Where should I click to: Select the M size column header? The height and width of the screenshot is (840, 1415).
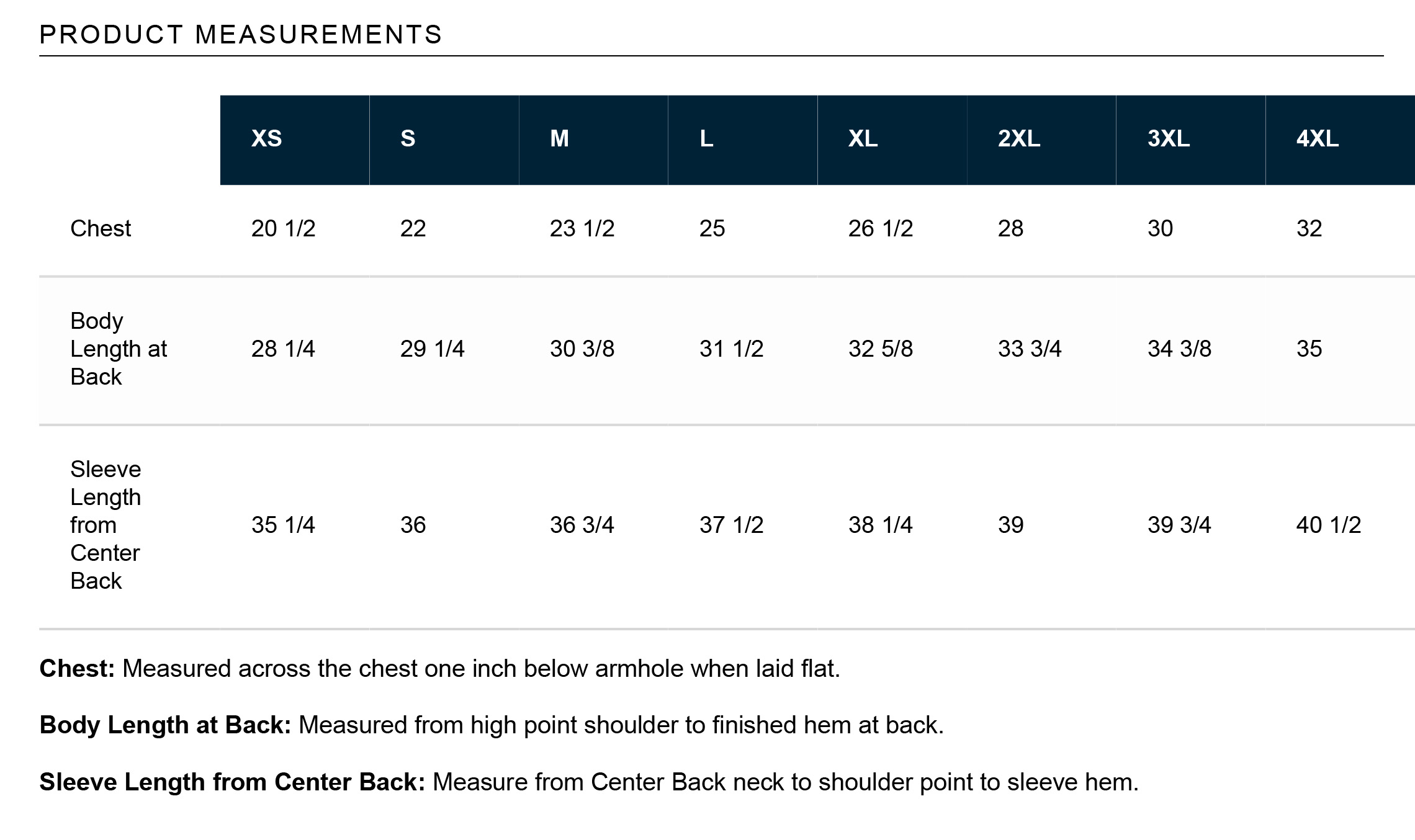pos(559,138)
